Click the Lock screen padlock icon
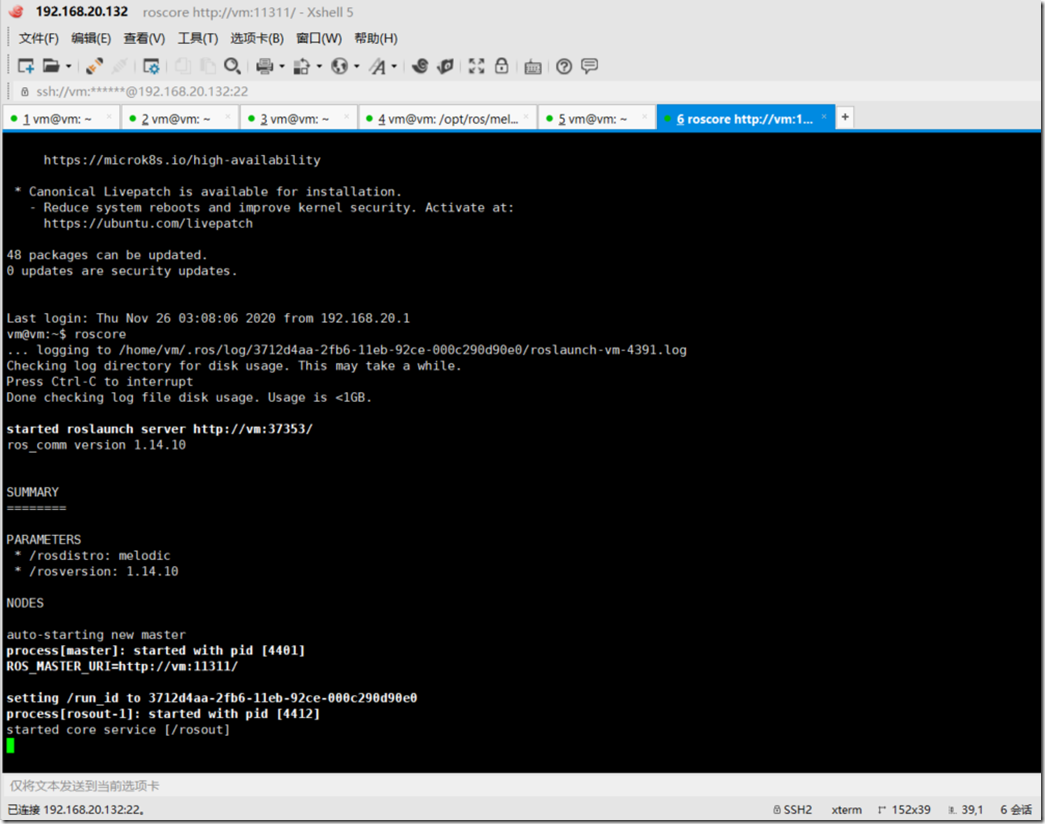The image size is (1045, 824). click(502, 66)
